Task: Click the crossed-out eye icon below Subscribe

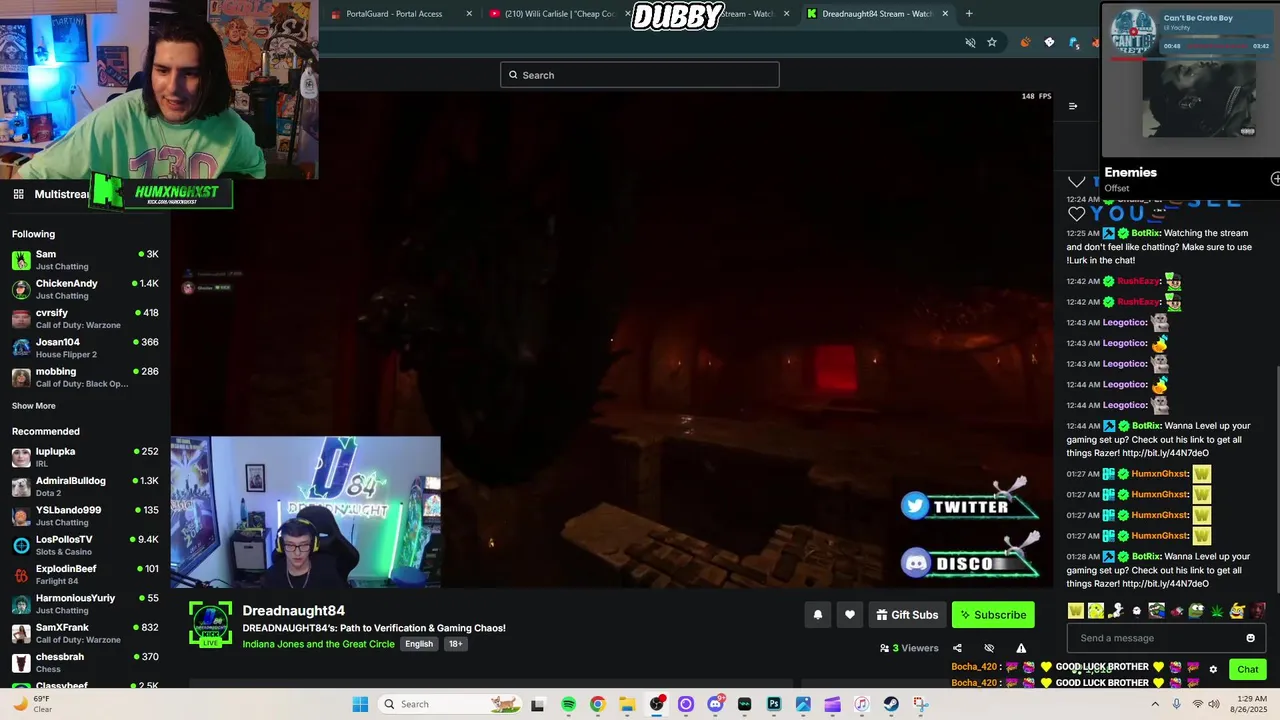Action: pos(989,648)
